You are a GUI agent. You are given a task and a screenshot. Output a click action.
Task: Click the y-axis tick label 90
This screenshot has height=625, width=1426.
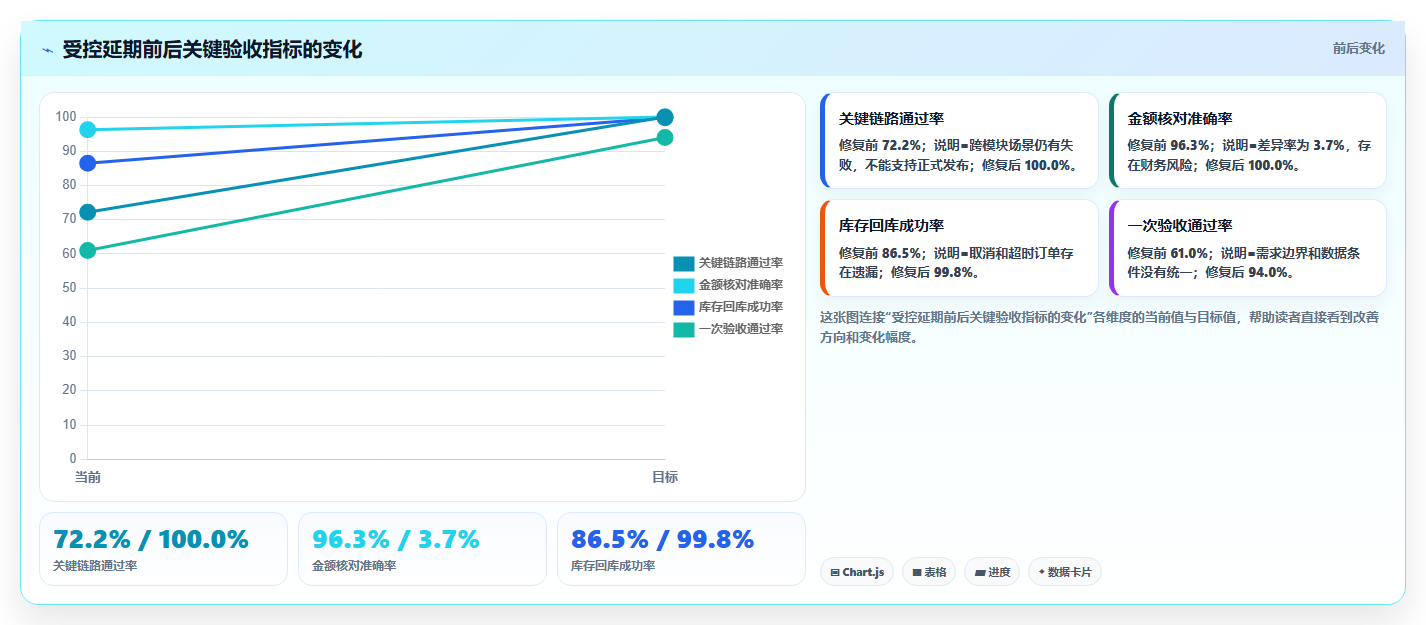69,151
